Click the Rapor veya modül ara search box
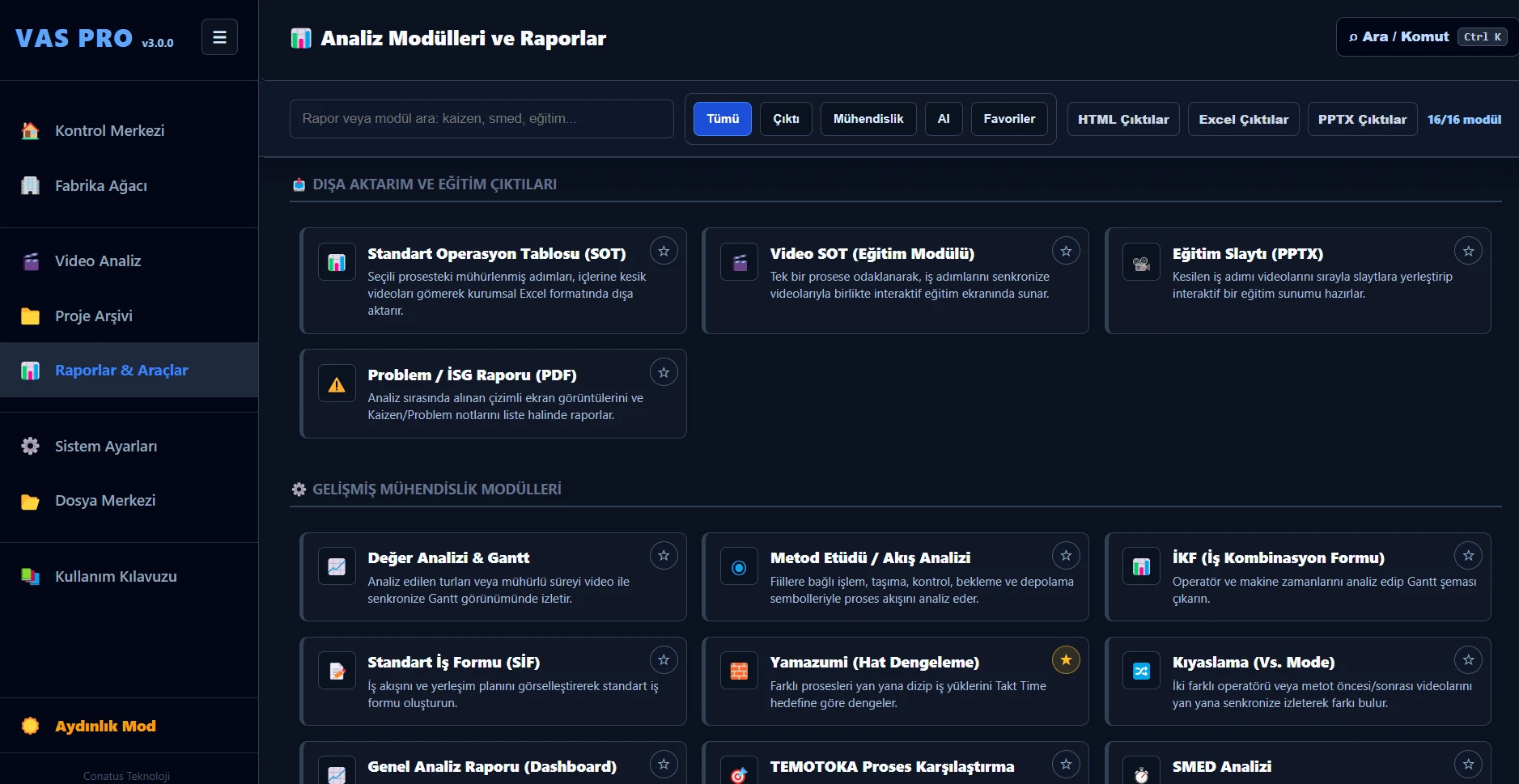The width and height of the screenshot is (1519, 784). (x=482, y=119)
